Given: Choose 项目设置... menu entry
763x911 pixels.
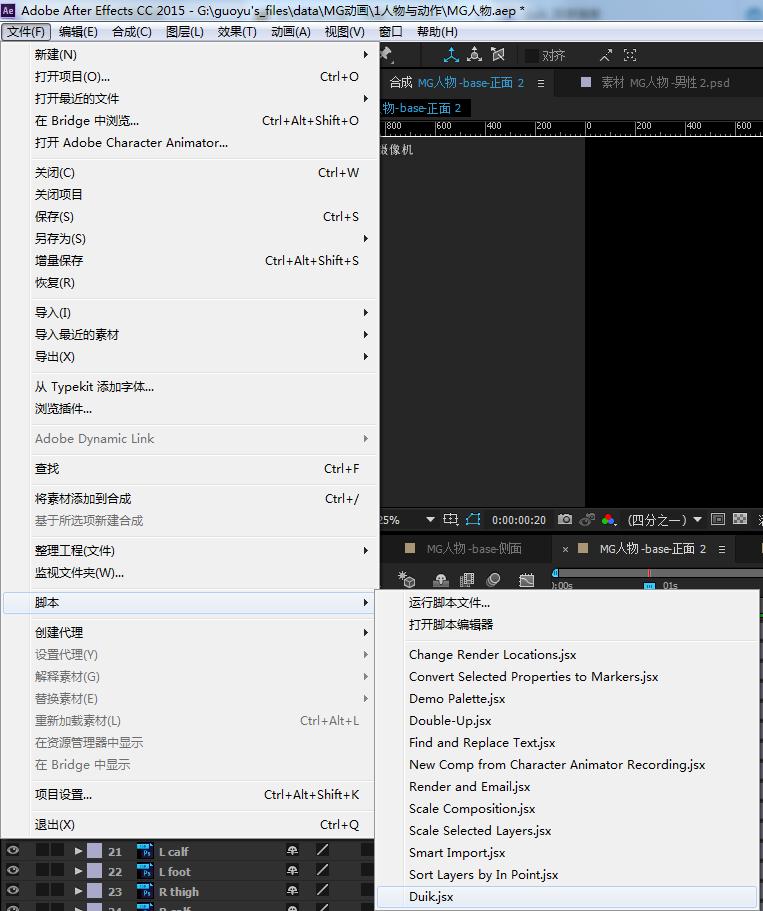Looking at the screenshot, I should (191, 794).
